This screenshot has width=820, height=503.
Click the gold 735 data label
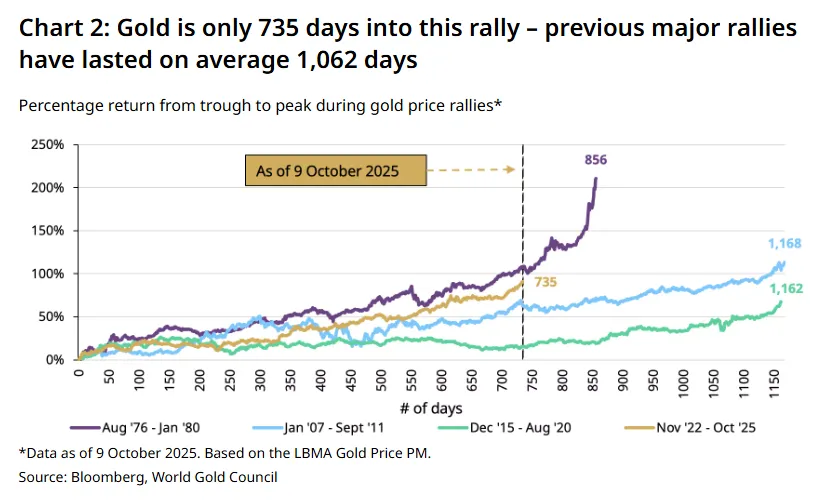(545, 284)
